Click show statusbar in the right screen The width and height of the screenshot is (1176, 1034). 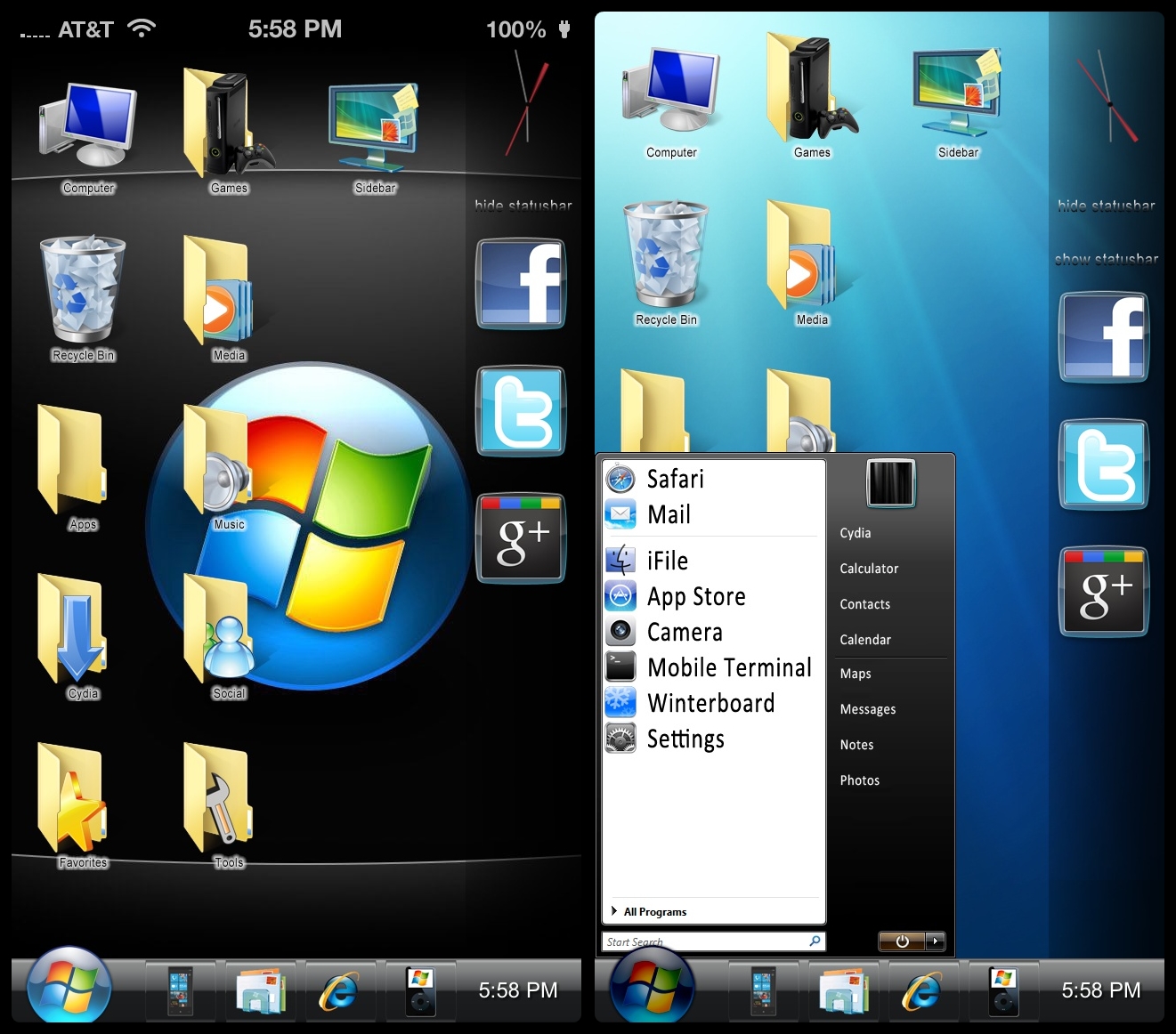coord(1106,259)
